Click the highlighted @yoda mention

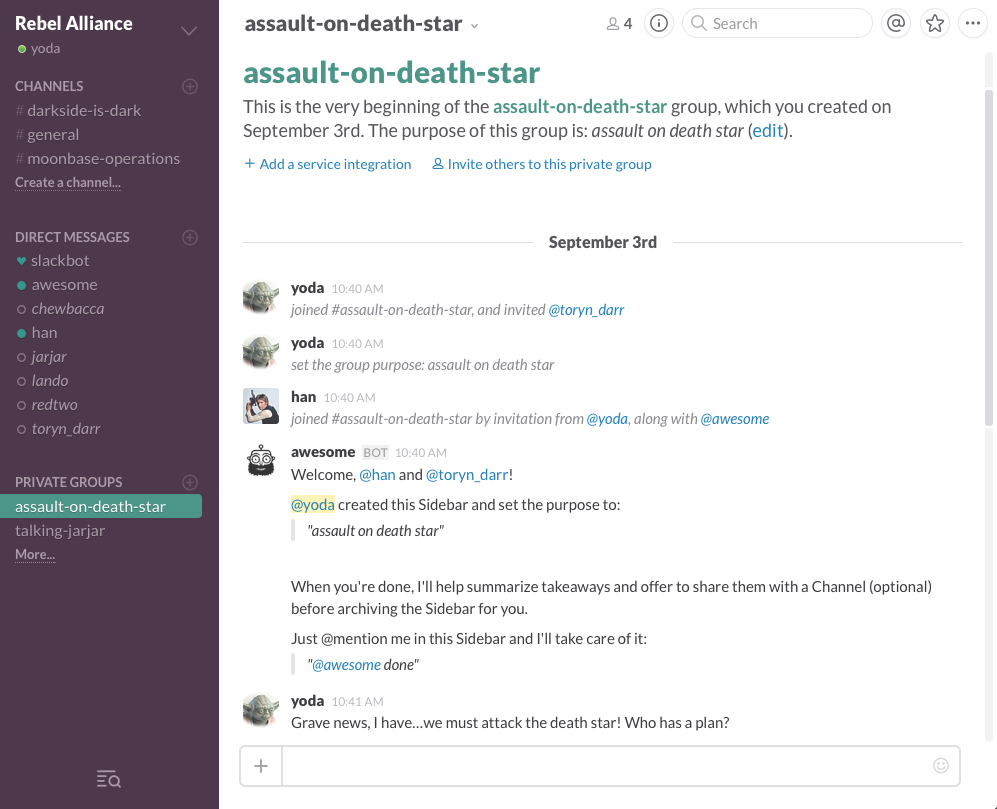click(x=313, y=505)
